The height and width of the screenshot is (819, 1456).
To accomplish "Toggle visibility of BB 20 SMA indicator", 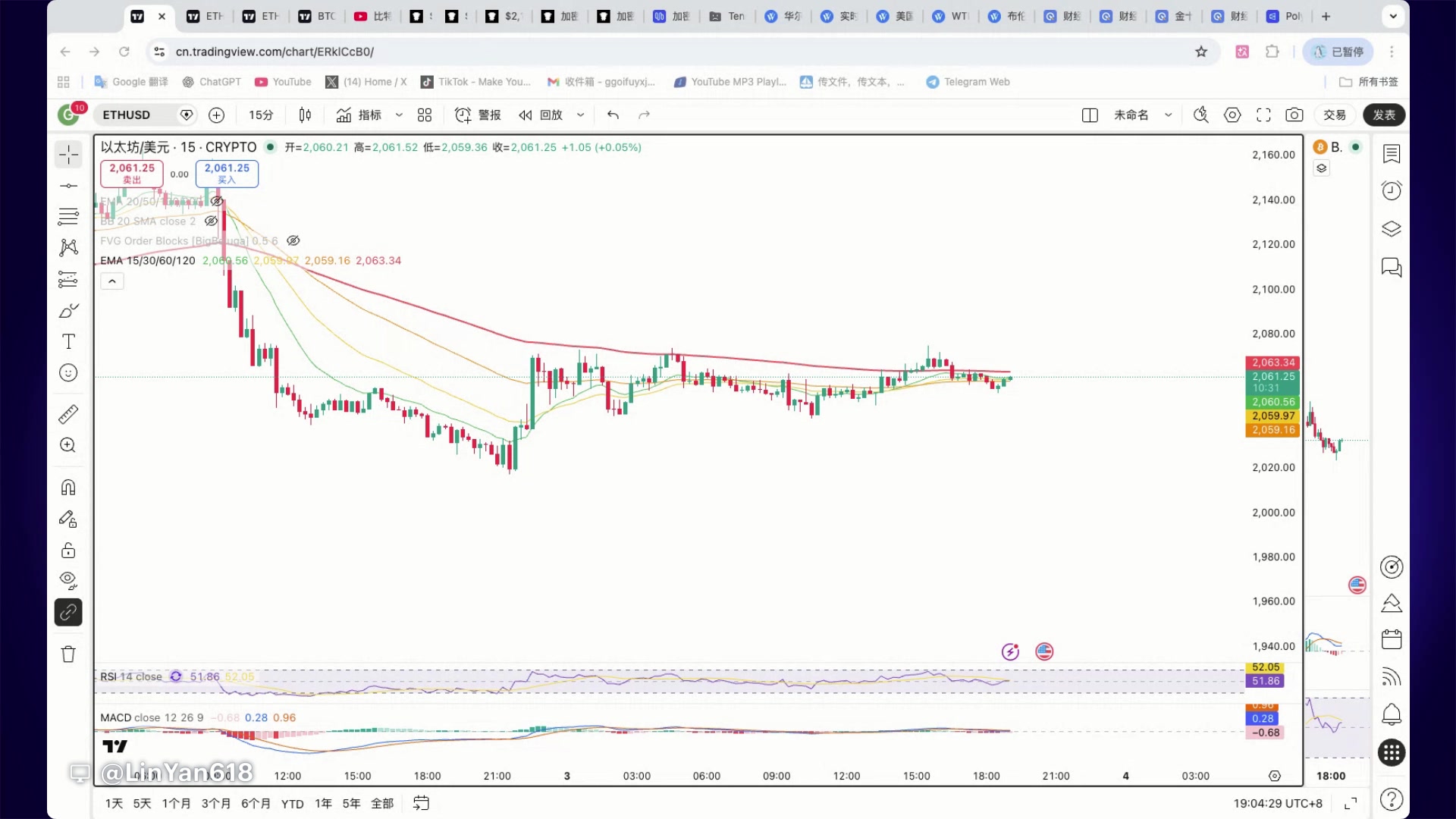I will pos(211,221).
